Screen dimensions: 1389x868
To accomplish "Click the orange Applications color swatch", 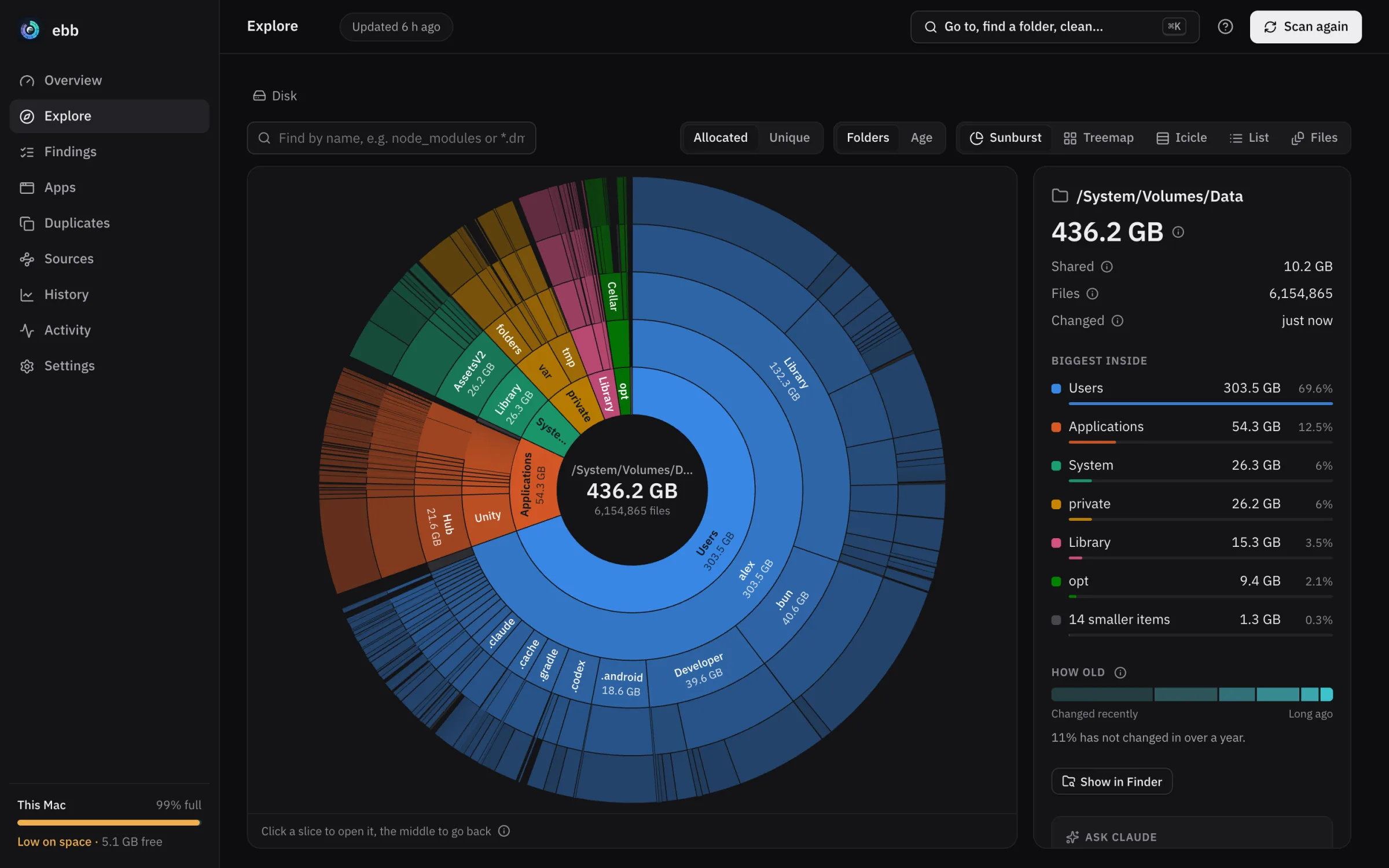I will 1056,427.
